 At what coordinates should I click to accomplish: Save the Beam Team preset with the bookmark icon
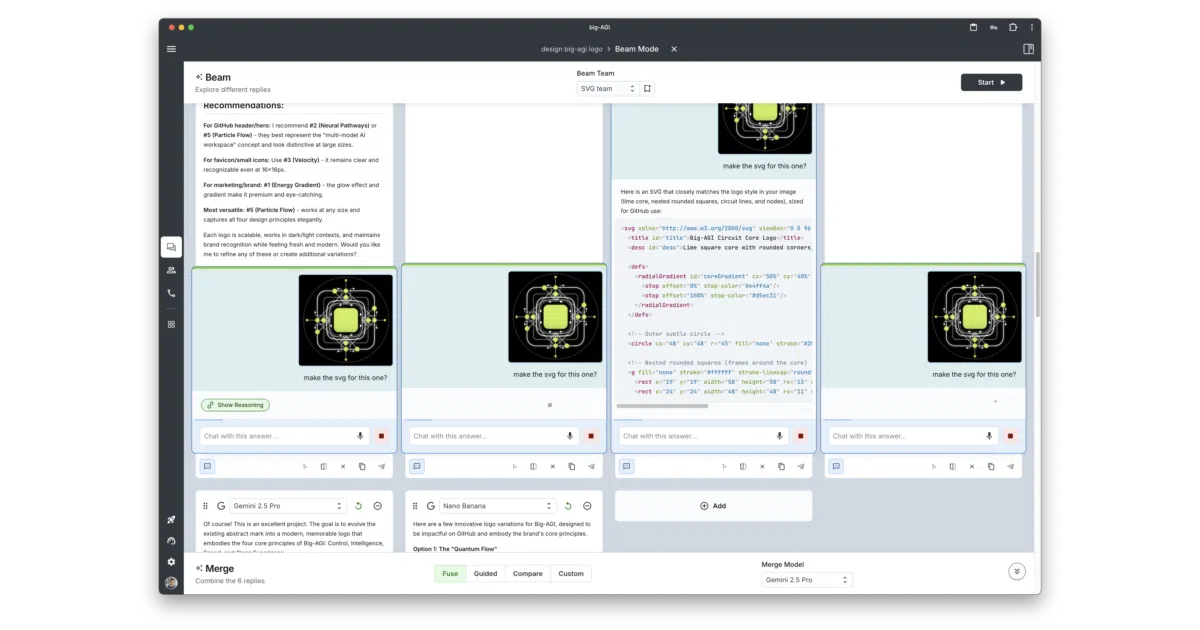[648, 88]
